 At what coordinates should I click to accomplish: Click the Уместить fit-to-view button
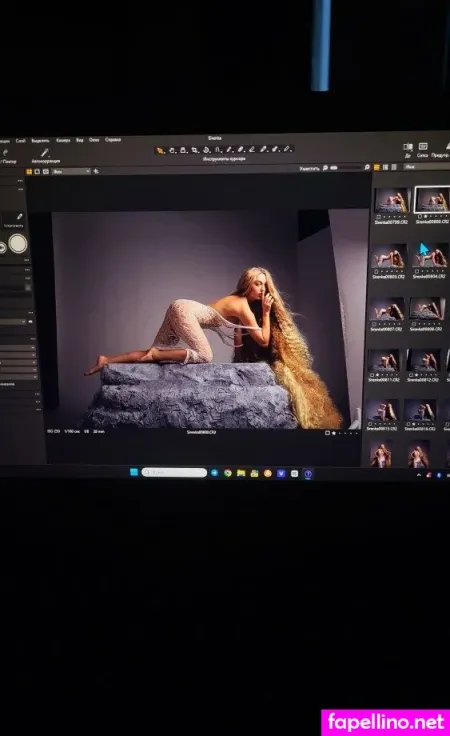(310, 168)
